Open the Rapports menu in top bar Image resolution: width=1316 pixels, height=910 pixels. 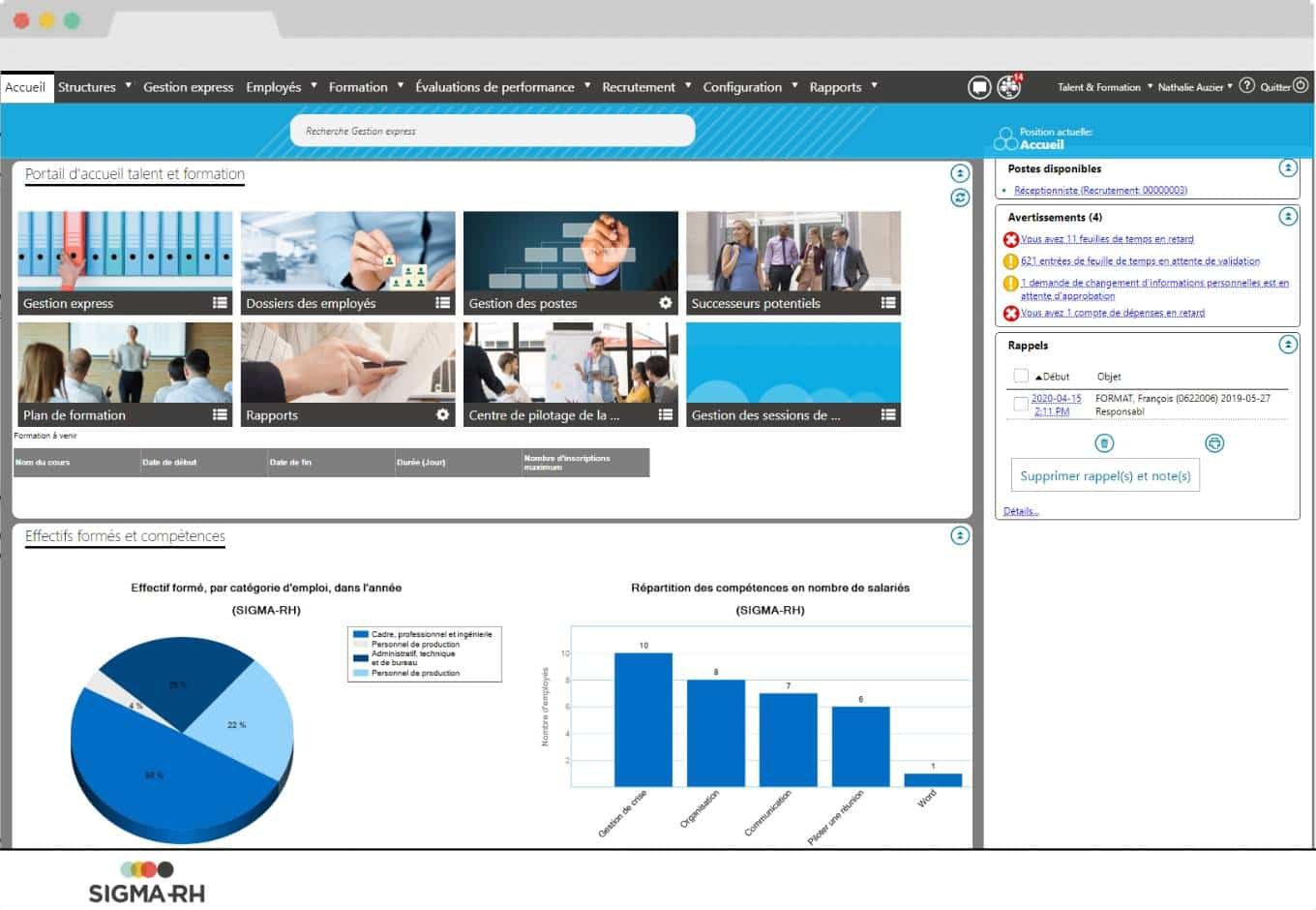(x=843, y=87)
